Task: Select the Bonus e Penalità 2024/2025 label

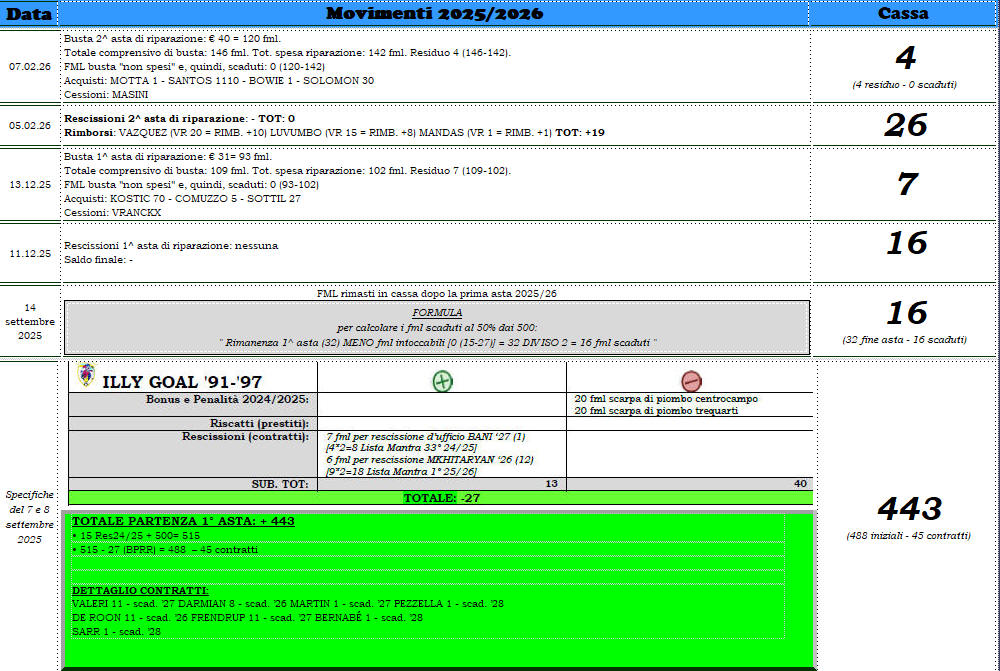Action: click(227, 398)
